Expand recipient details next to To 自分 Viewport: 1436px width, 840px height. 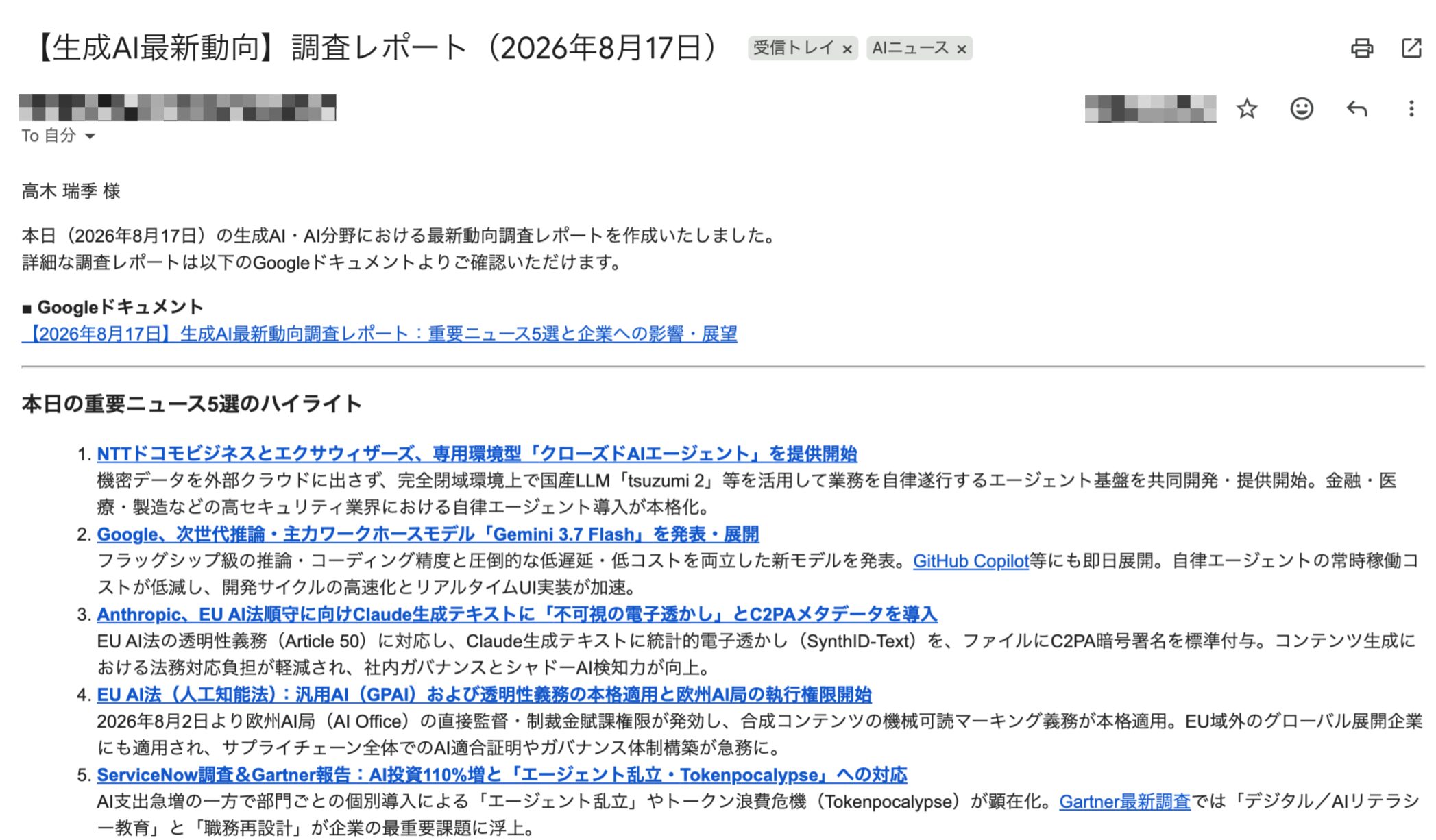click(x=90, y=136)
